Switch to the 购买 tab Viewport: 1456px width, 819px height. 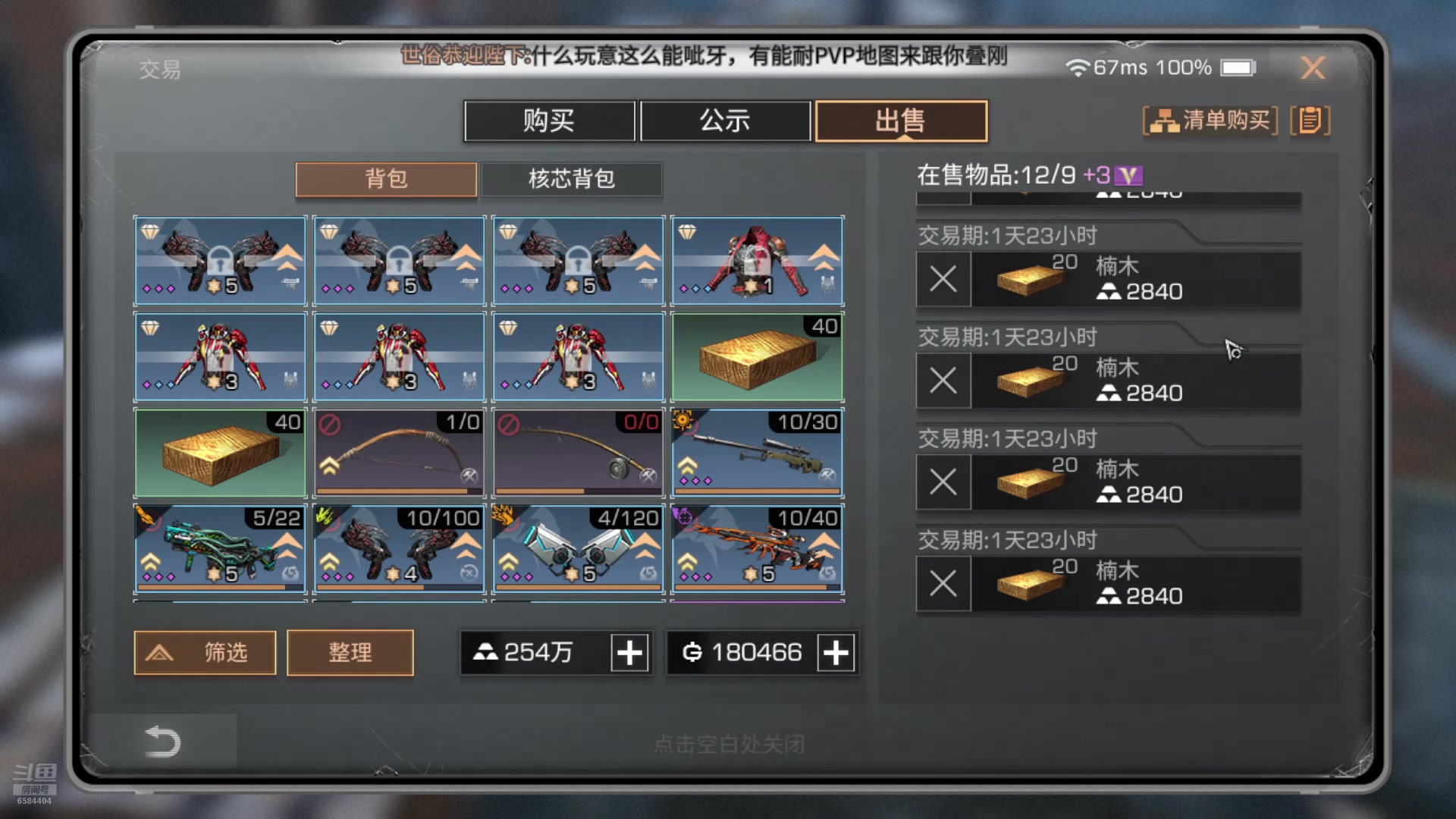tap(549, 121)
